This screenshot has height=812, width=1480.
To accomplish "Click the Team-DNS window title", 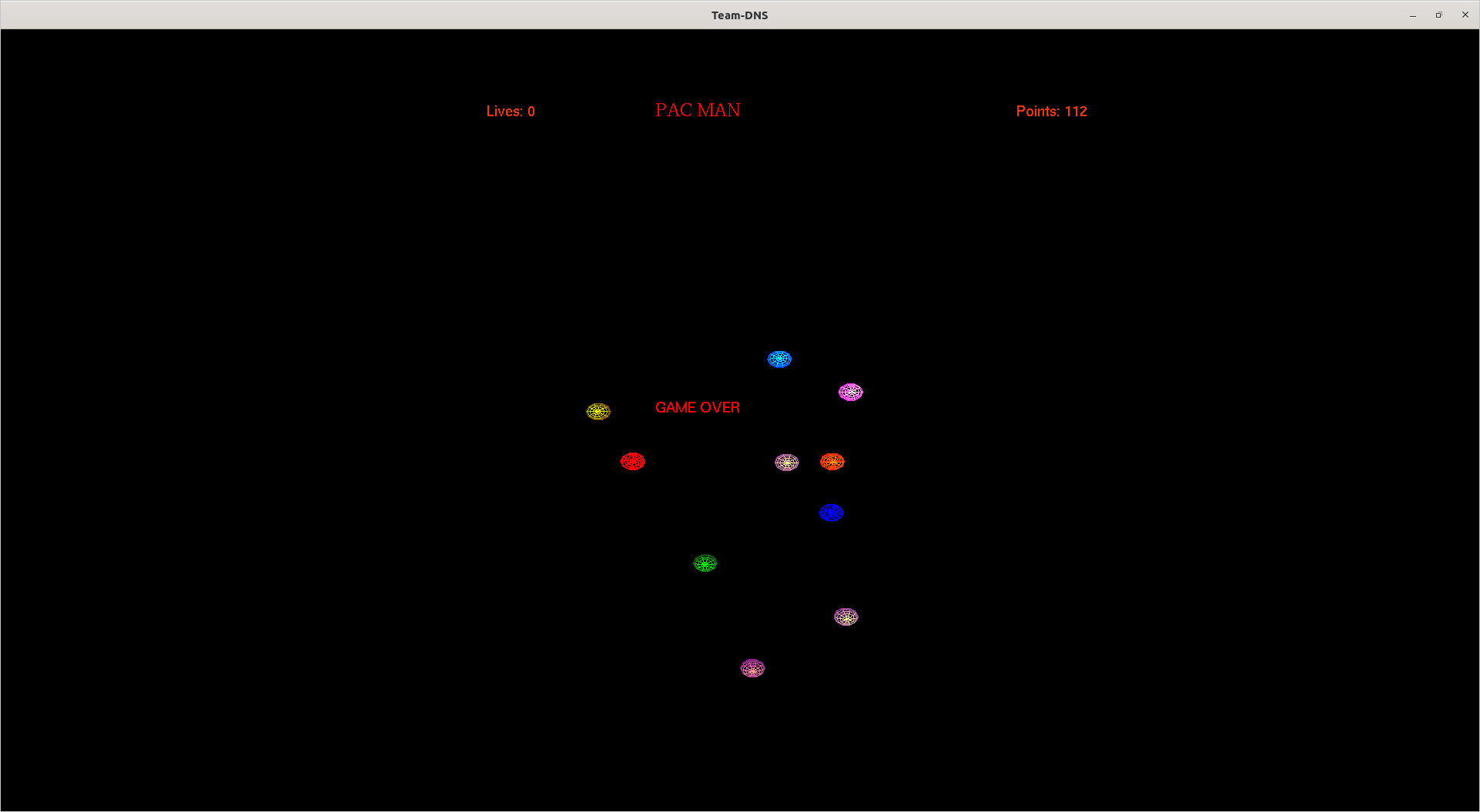I will pyautogui.click(x=739, y=15).
